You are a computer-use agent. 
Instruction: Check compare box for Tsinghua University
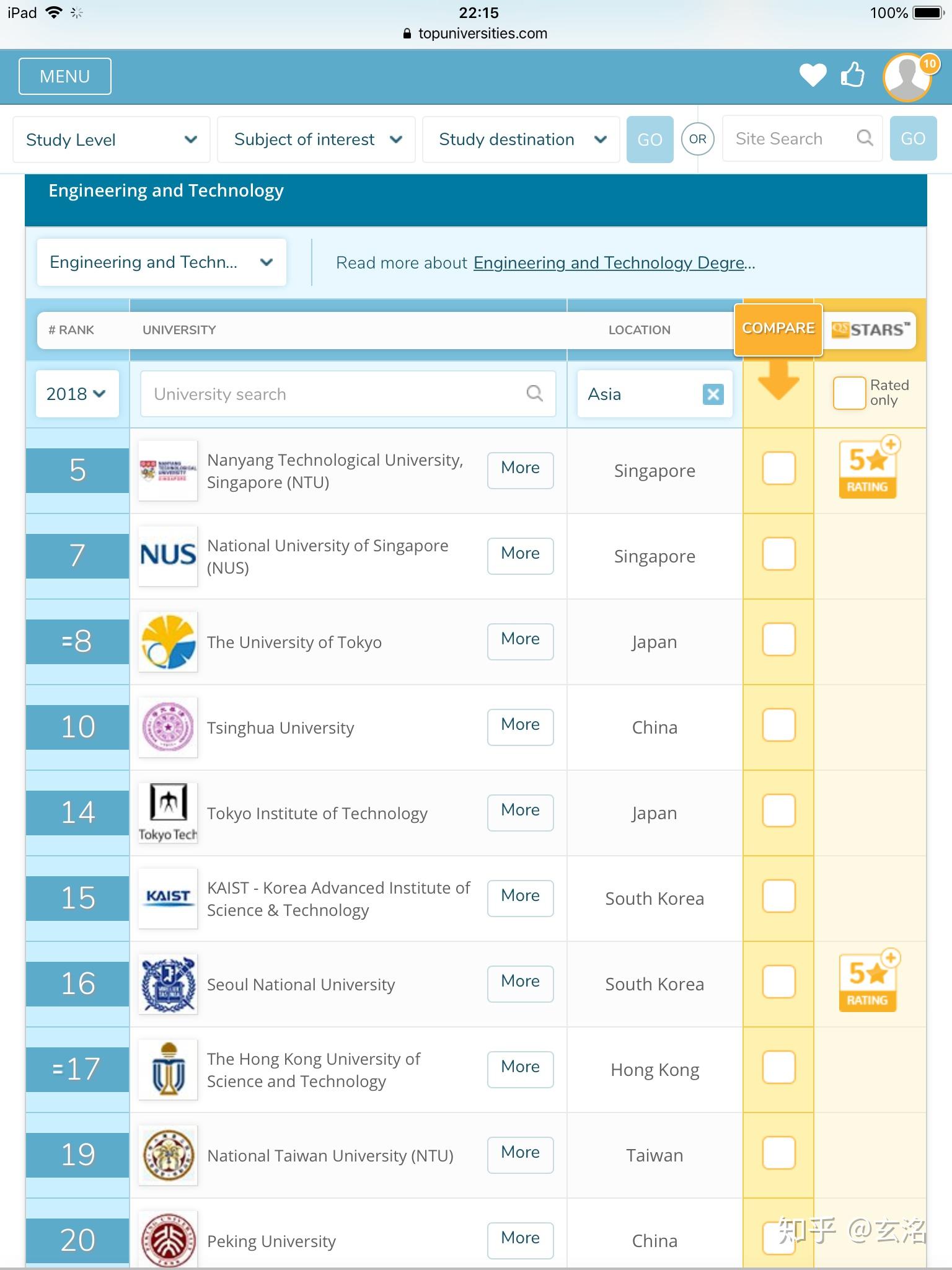778,725
